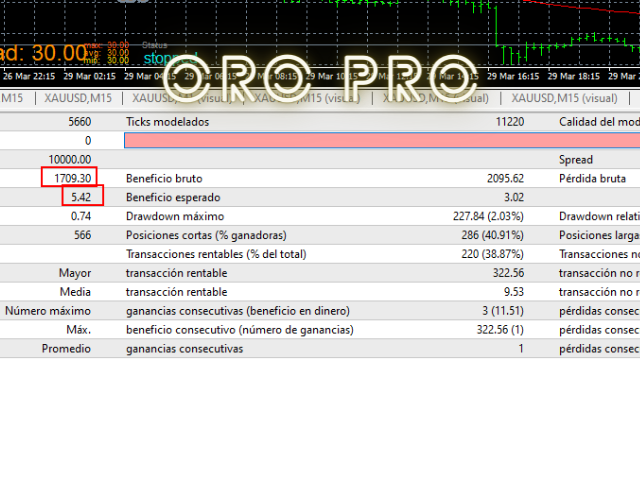Image resolution: width=640 pixels, height=480 pixels.
Task: Click the 227.84 (2.03%) drawdown value
Action: [488, 216]
